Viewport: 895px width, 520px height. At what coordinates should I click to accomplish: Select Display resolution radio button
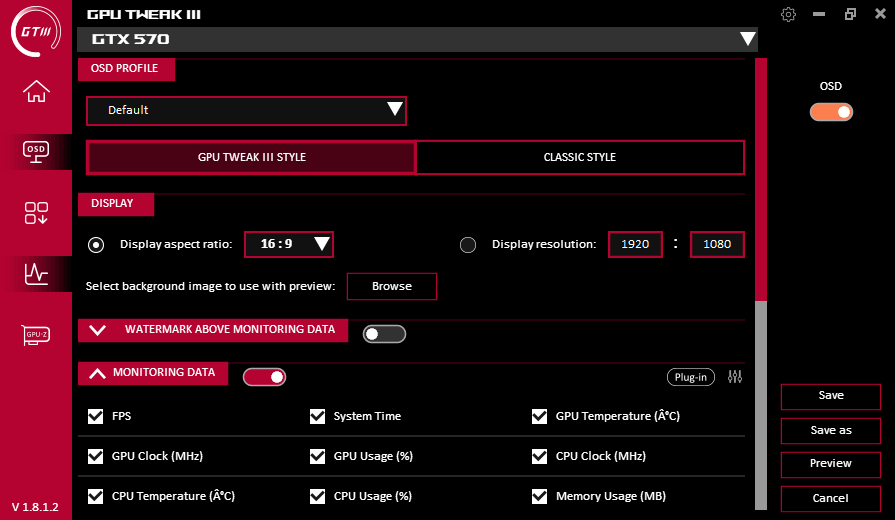(468, 245)
